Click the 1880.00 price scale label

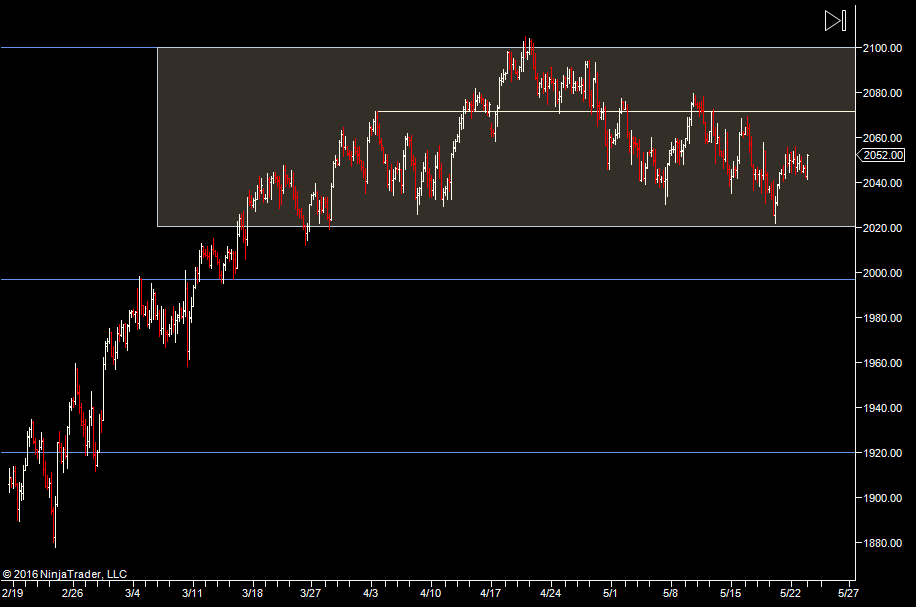pyautogui.click(x=883, y=543)
